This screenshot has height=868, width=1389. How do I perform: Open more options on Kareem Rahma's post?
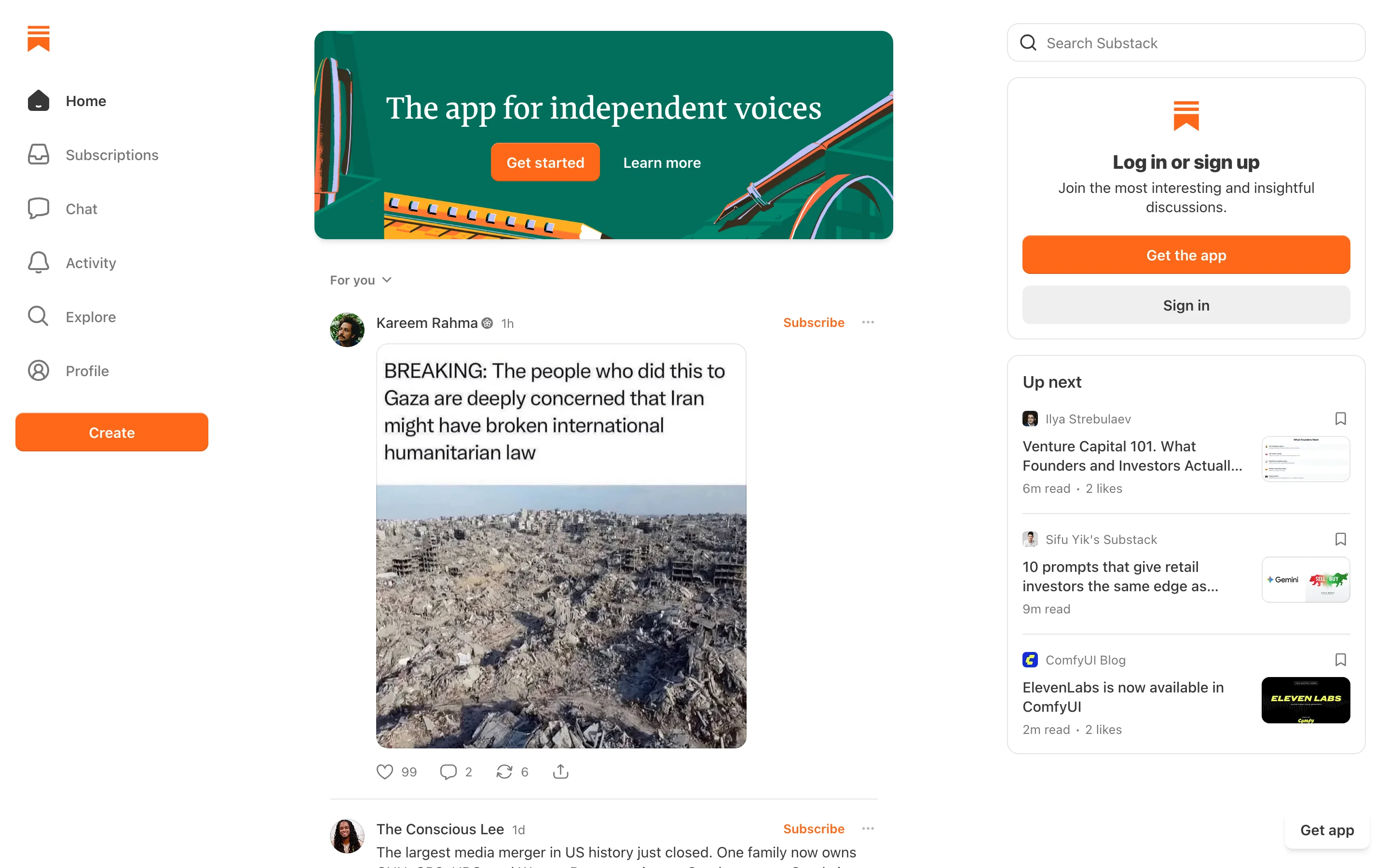868,323
